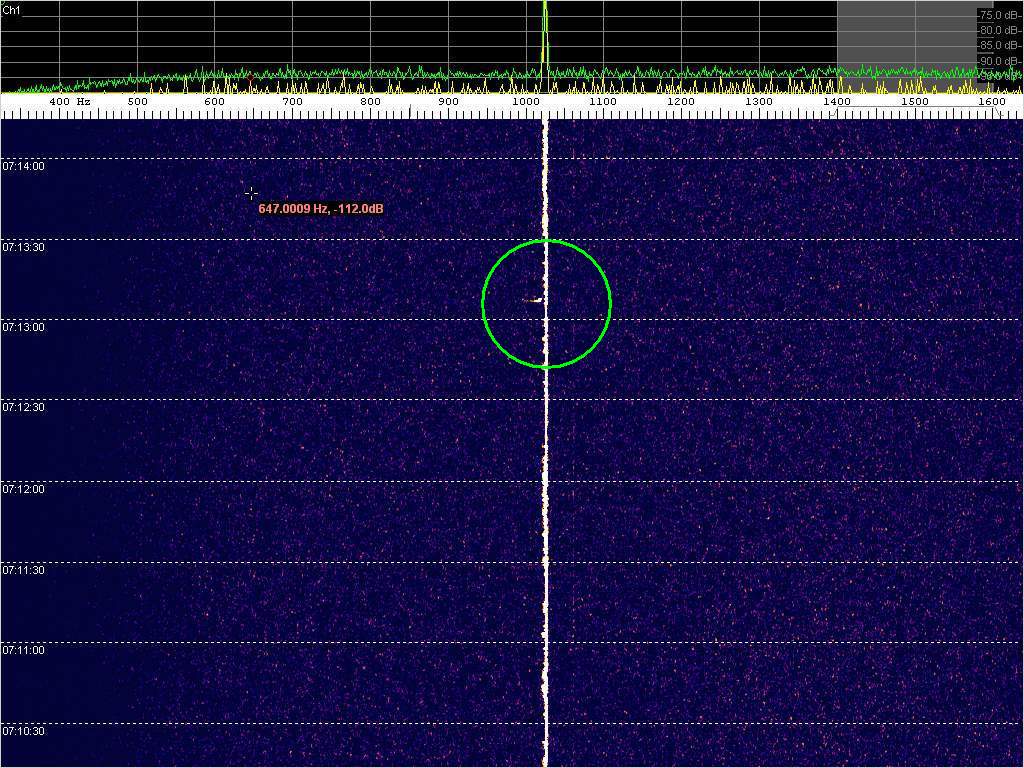Click the center of the green circle

[546, 303]
